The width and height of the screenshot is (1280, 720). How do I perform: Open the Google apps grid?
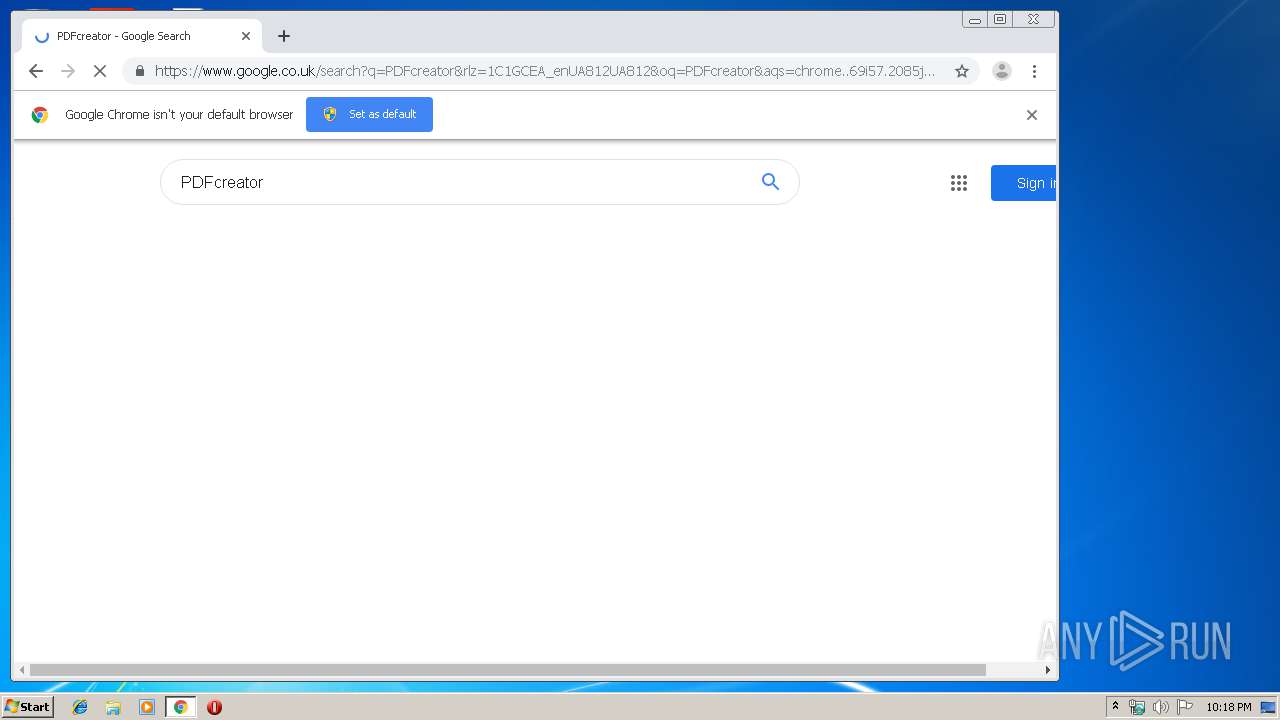click(959, 183)
